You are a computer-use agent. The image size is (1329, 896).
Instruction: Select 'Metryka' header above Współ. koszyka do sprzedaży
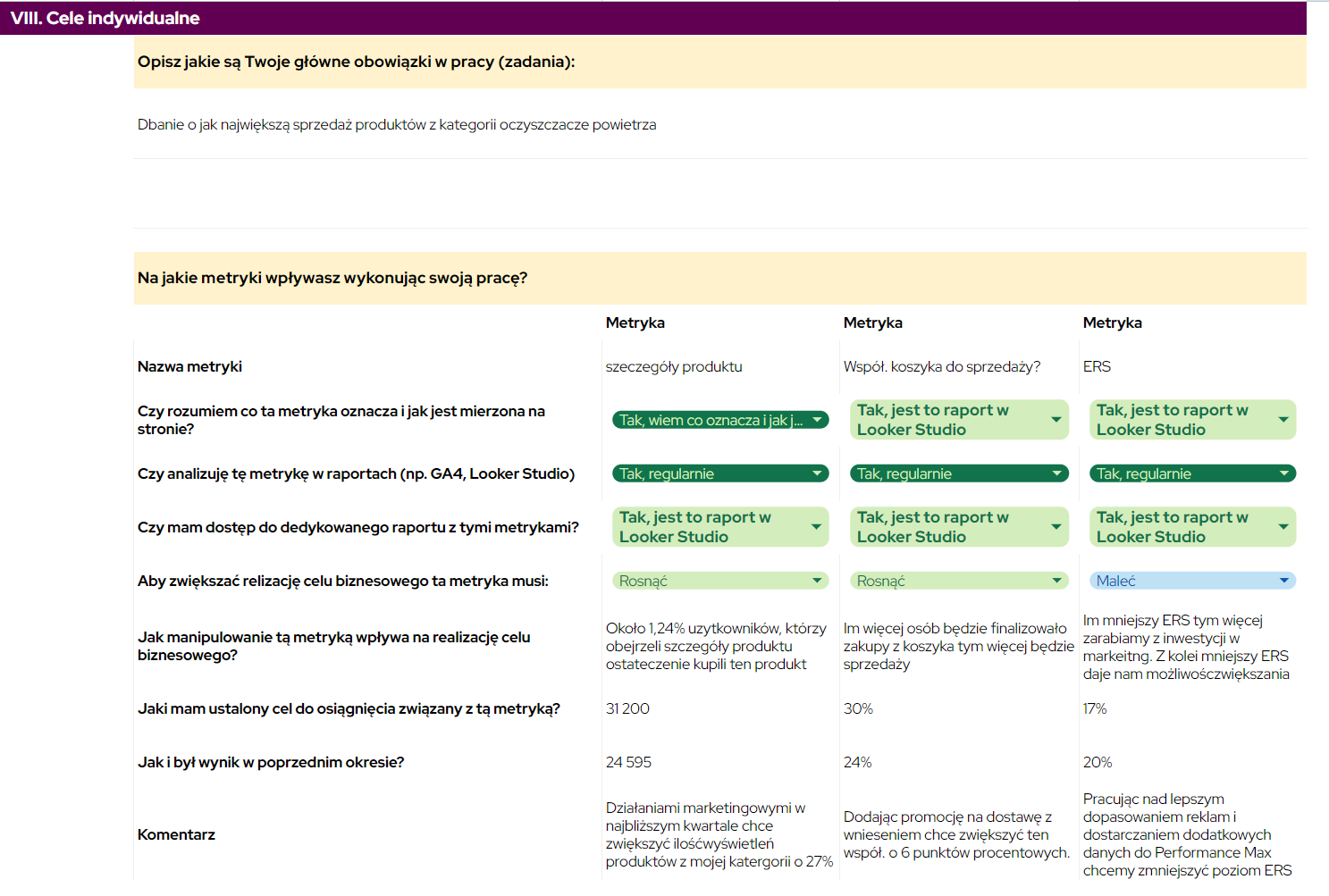pos(873,322)
